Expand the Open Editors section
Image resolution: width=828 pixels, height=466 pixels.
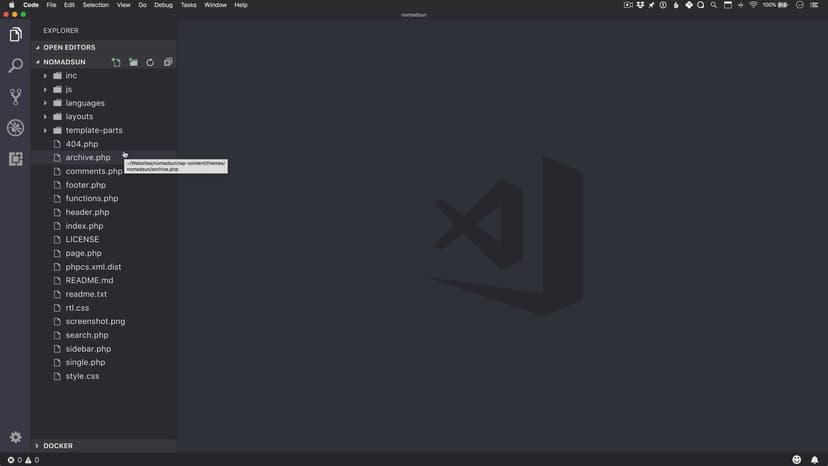pyautogui.click(x=69, y=47)
